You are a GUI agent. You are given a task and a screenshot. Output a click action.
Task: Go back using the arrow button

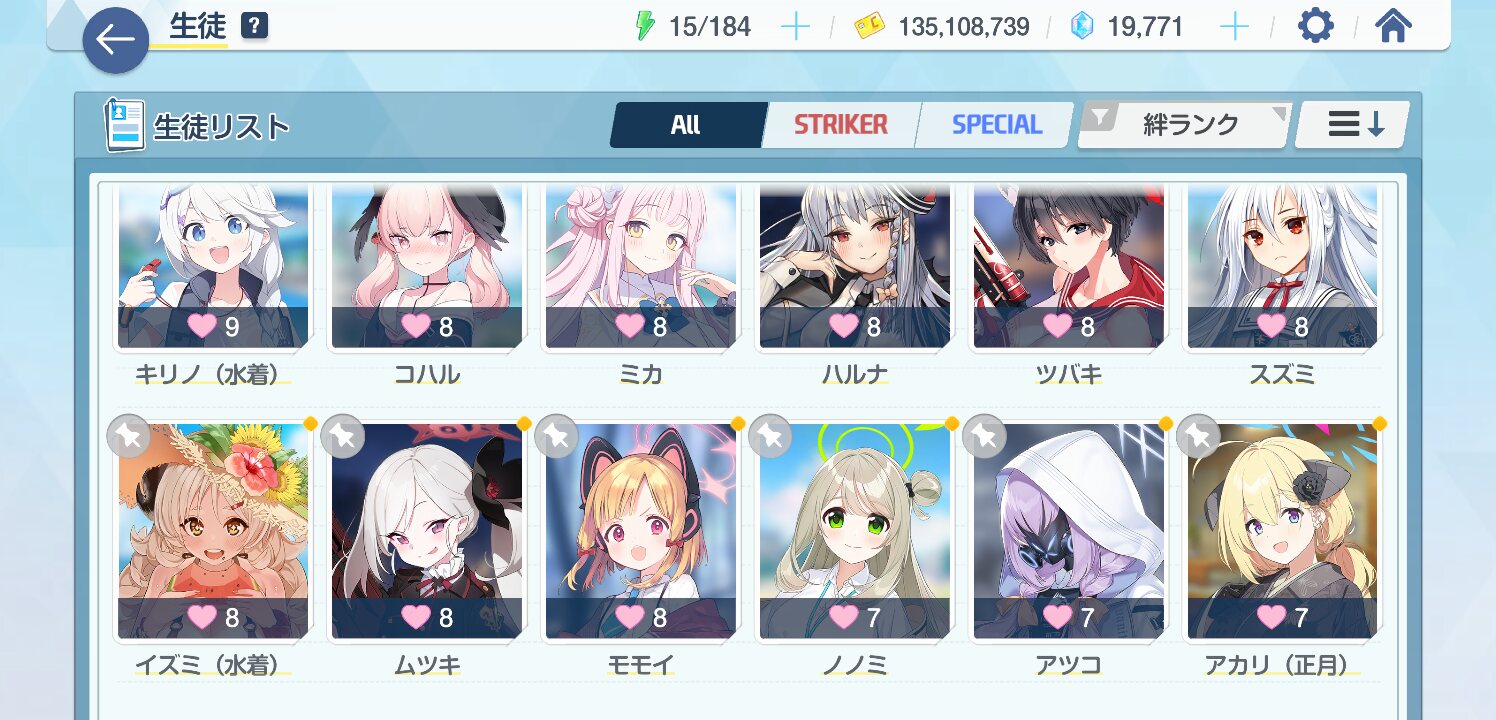pyautogui.click(x=116, y=41)
